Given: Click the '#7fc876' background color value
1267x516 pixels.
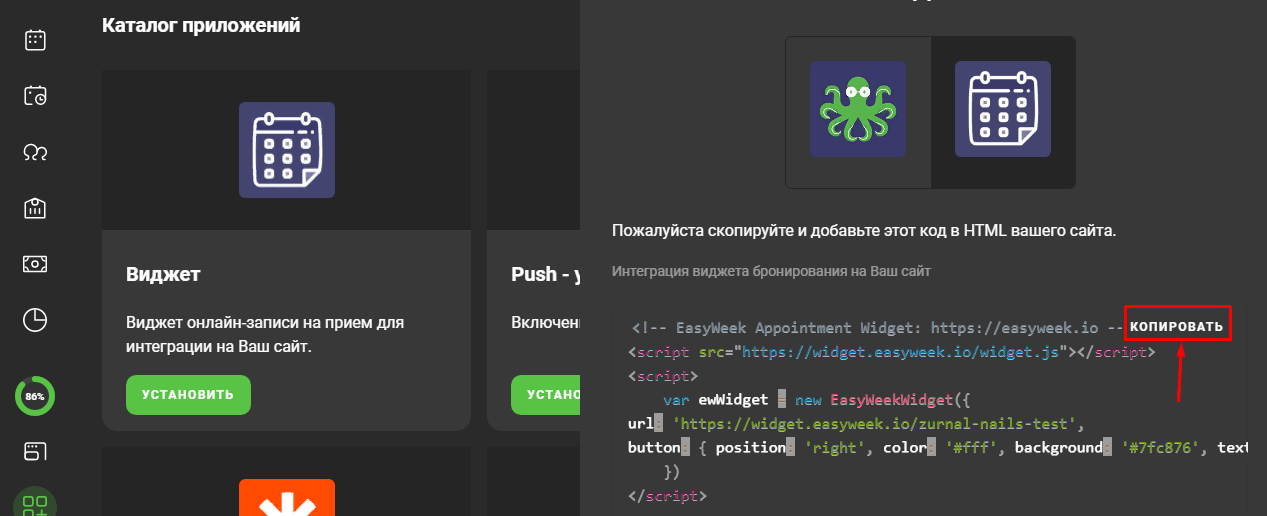Looking at the screenshot, I should point(1161,448).
